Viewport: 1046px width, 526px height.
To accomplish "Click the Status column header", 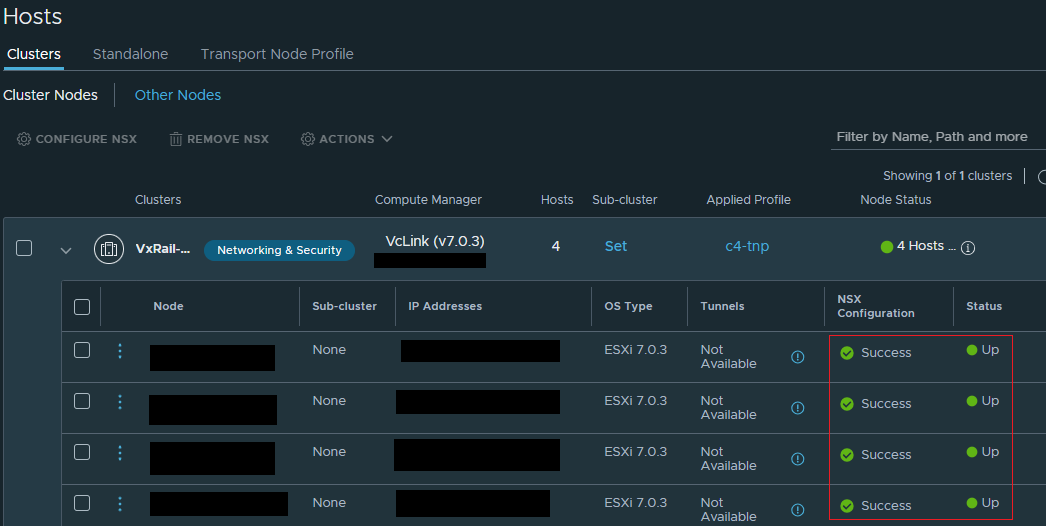I will tap(984, 306).
